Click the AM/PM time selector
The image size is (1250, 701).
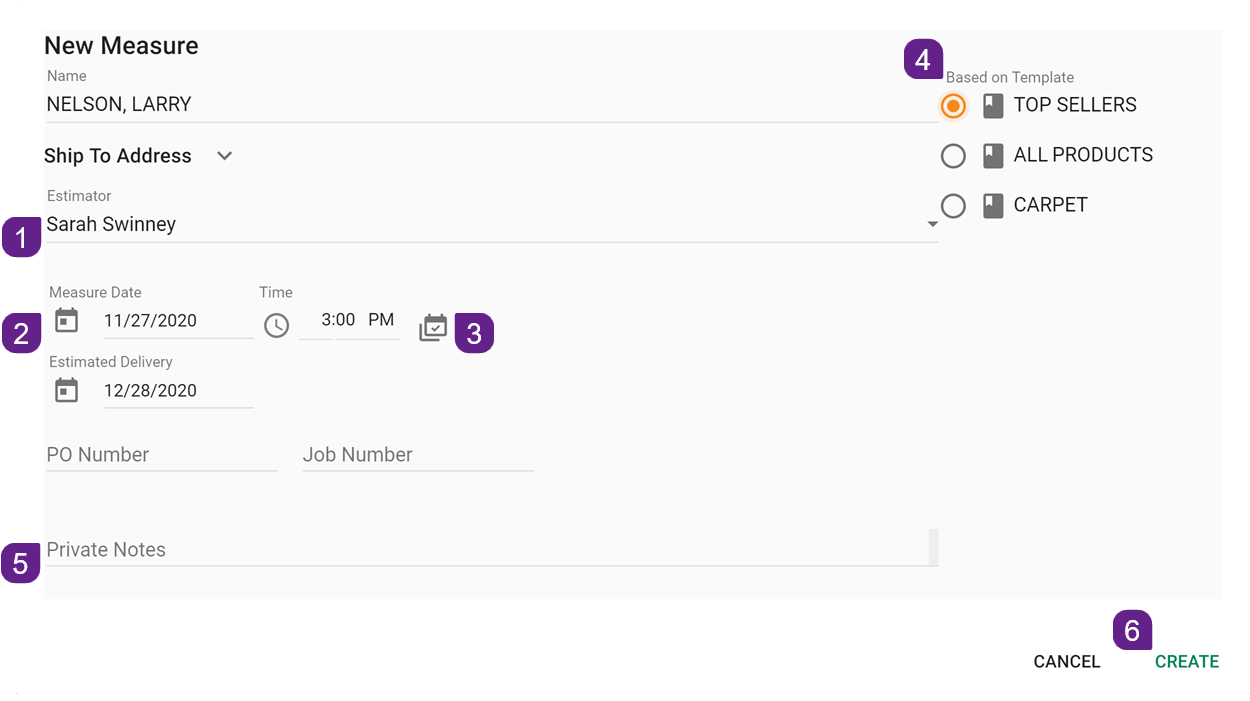pos(381,320)
